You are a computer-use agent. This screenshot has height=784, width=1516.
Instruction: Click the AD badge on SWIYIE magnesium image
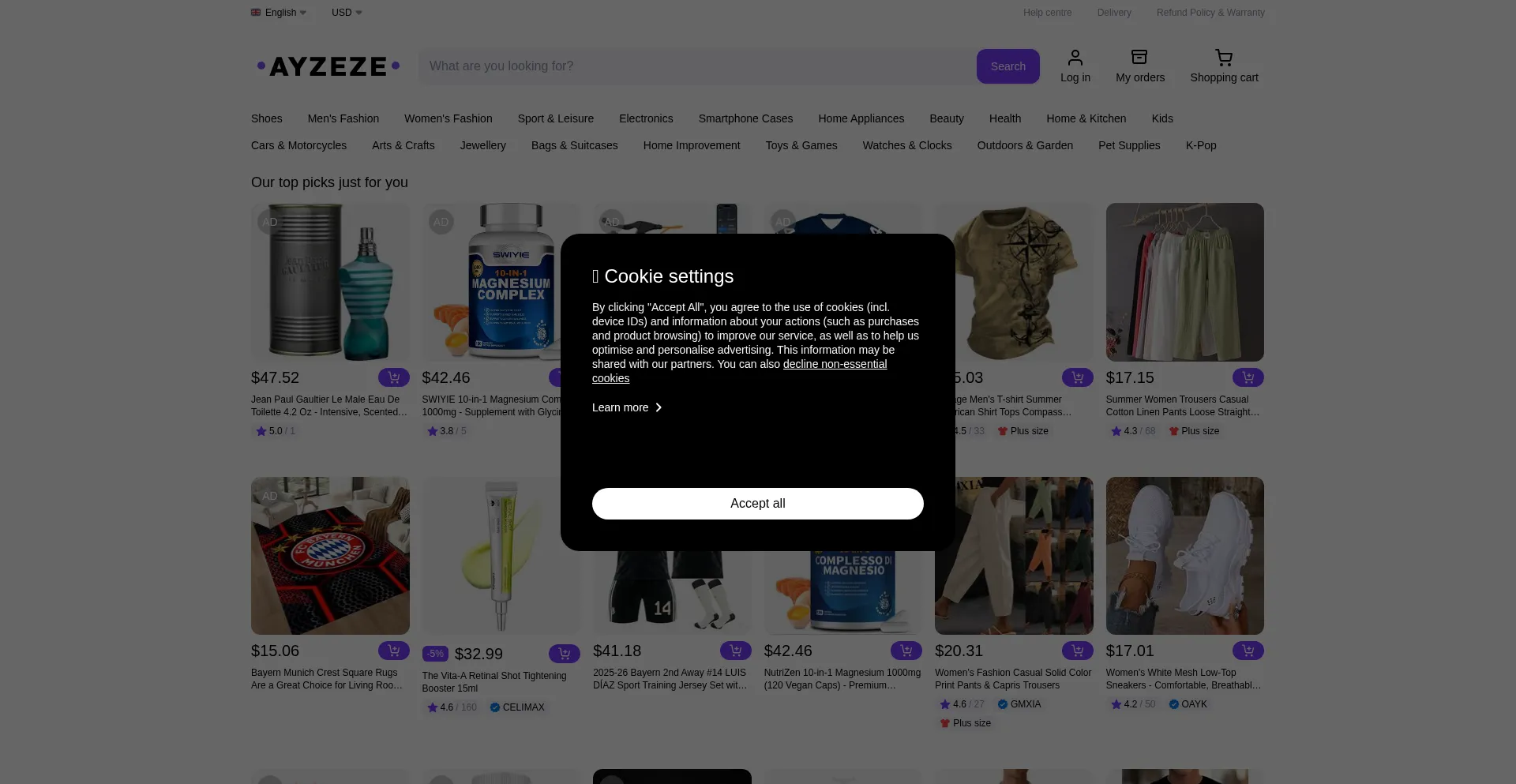[441, 222]
